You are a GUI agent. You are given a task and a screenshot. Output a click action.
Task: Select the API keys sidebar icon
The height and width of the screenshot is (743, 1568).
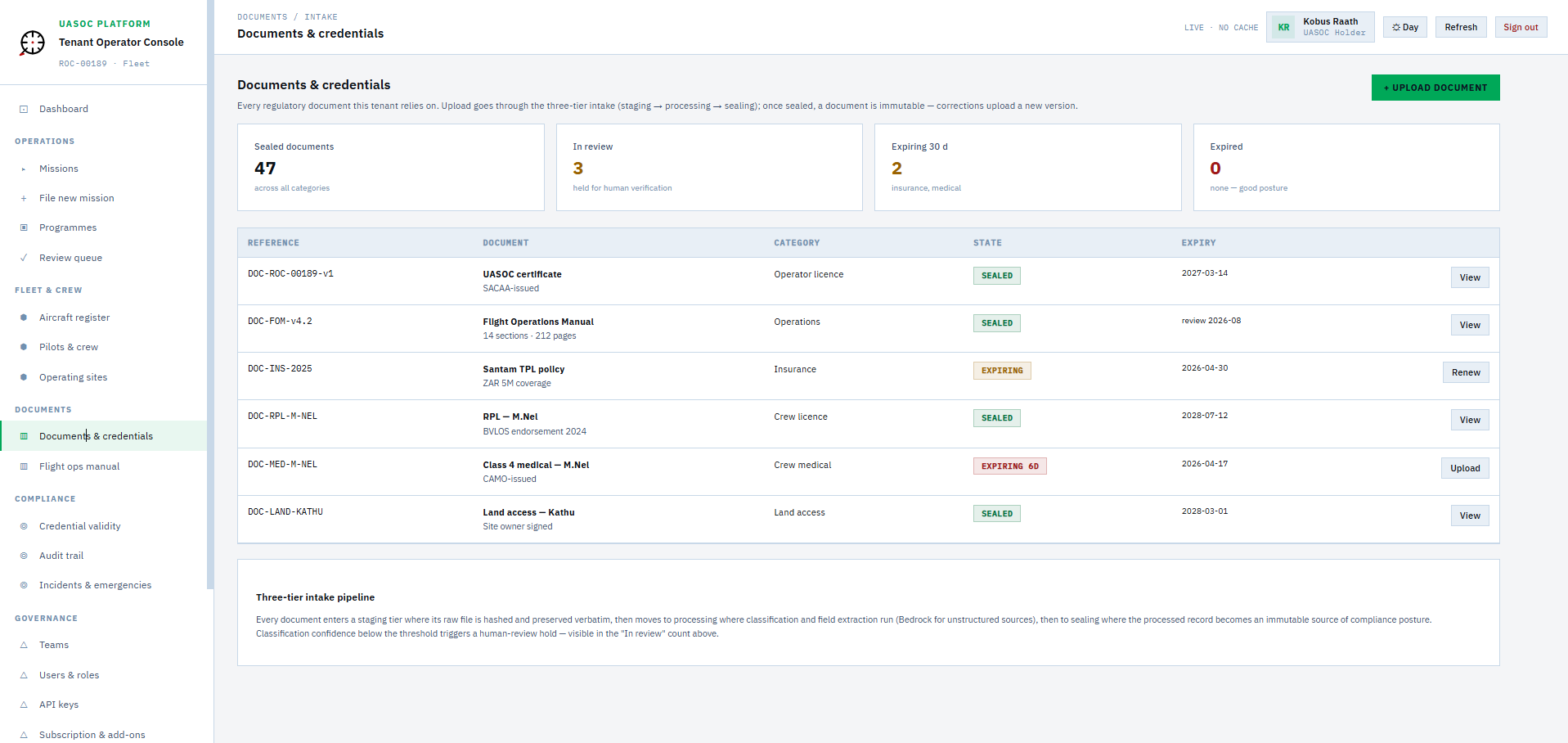tap(24, 705)
